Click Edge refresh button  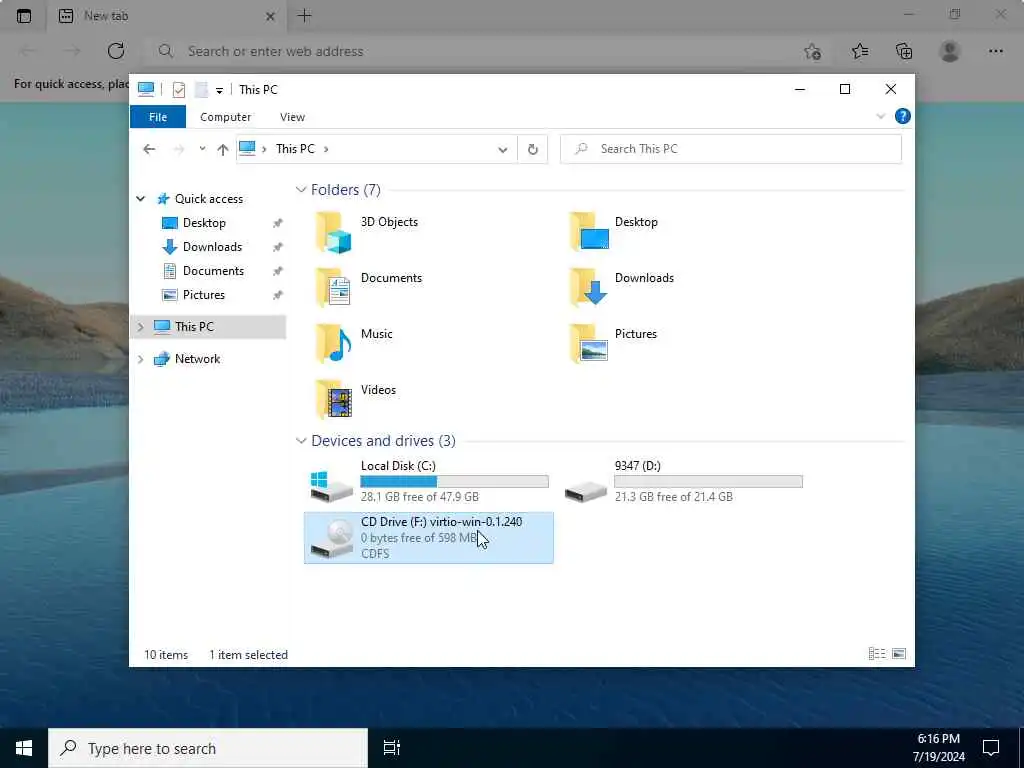(116, 51)
